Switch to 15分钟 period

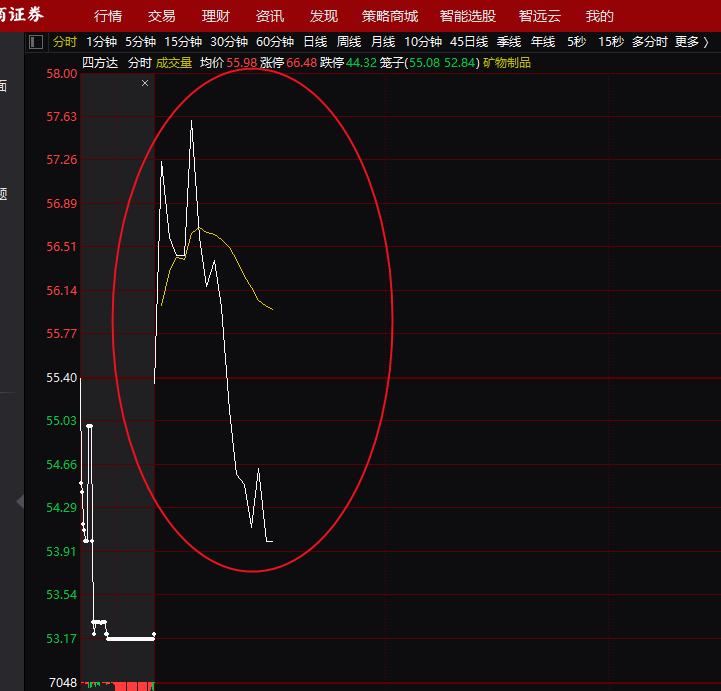(183, 42)
